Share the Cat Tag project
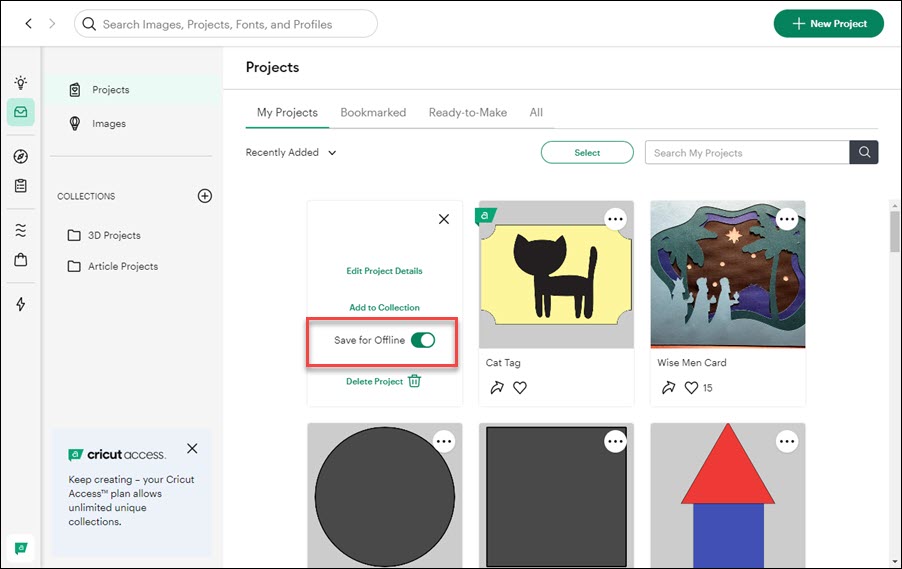 496,388
